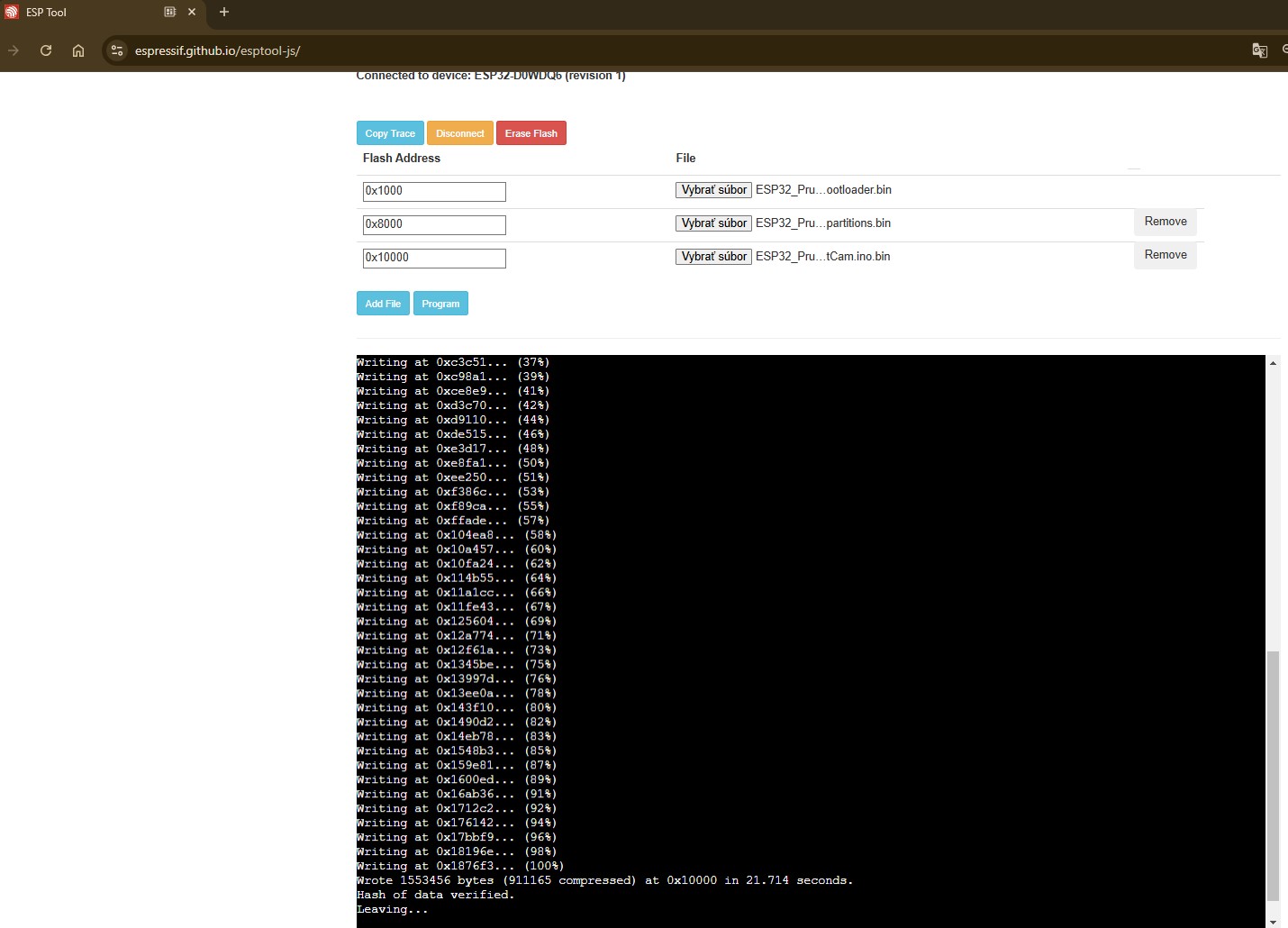The image size is (1288, 928).
Task: Reload the ESP Tool page
Action: pyautogui.click(x=46, y=50)
